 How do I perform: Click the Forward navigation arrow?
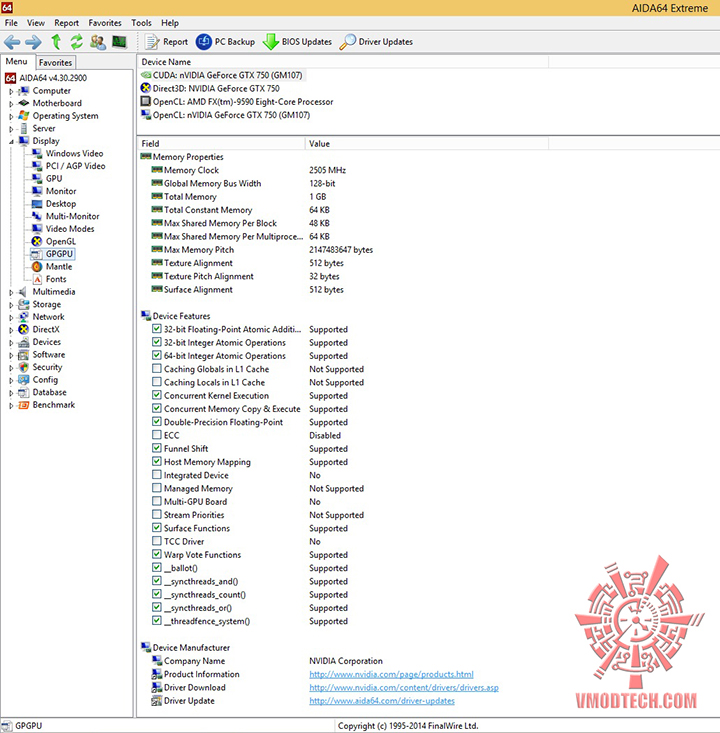click(x=33, y=42)
